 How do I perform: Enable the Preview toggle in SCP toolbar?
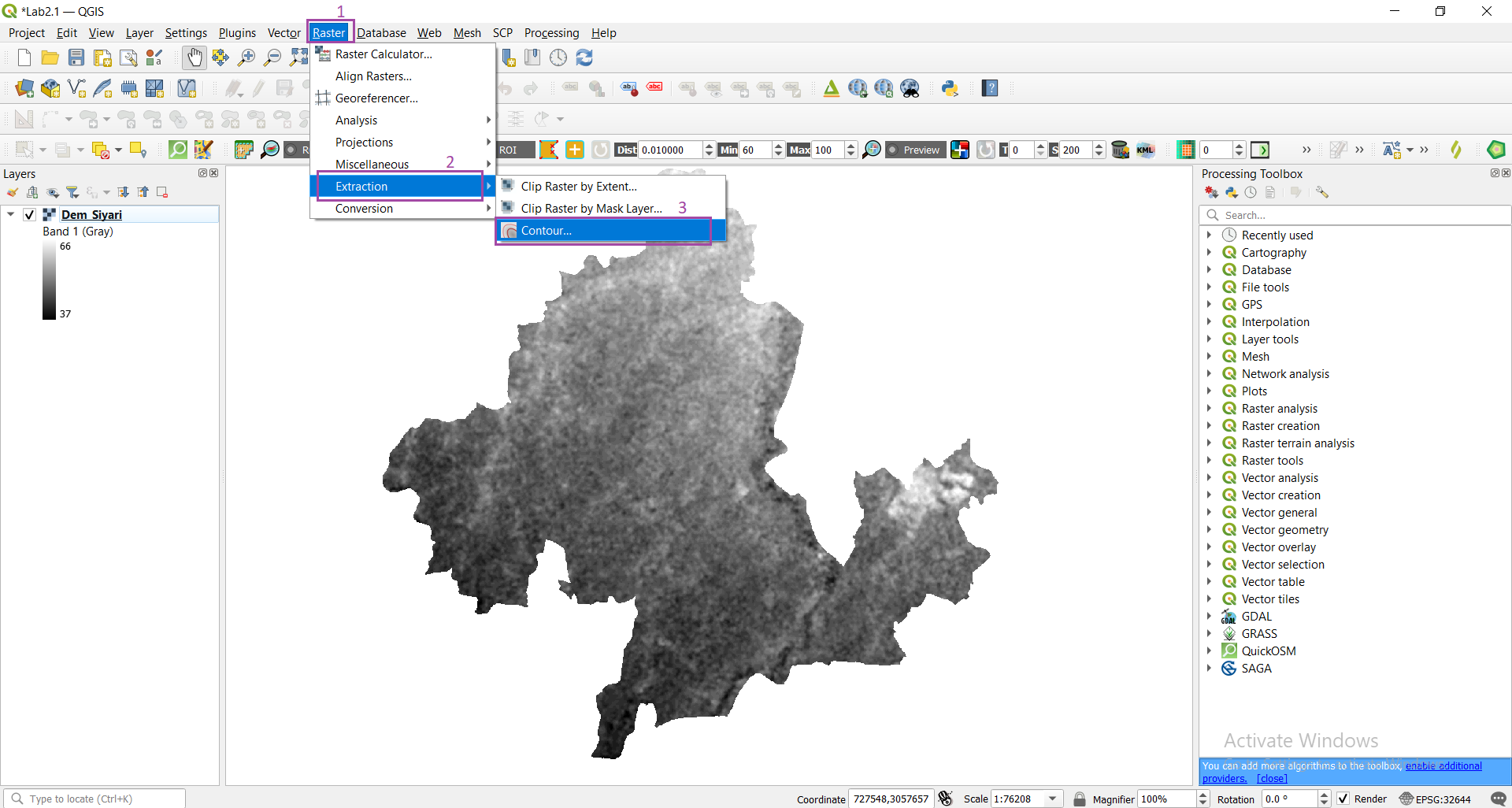point(915,150)
